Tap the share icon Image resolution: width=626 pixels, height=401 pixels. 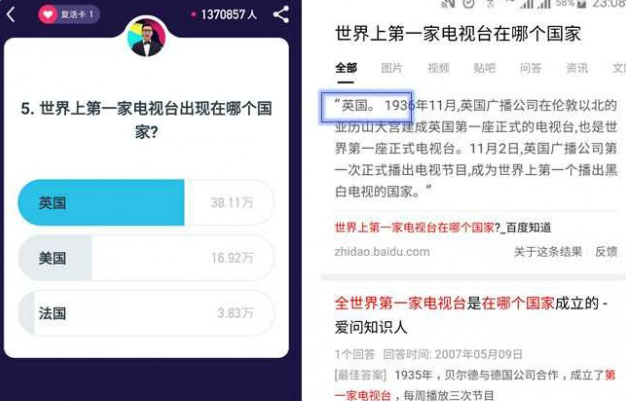point(281,15)
